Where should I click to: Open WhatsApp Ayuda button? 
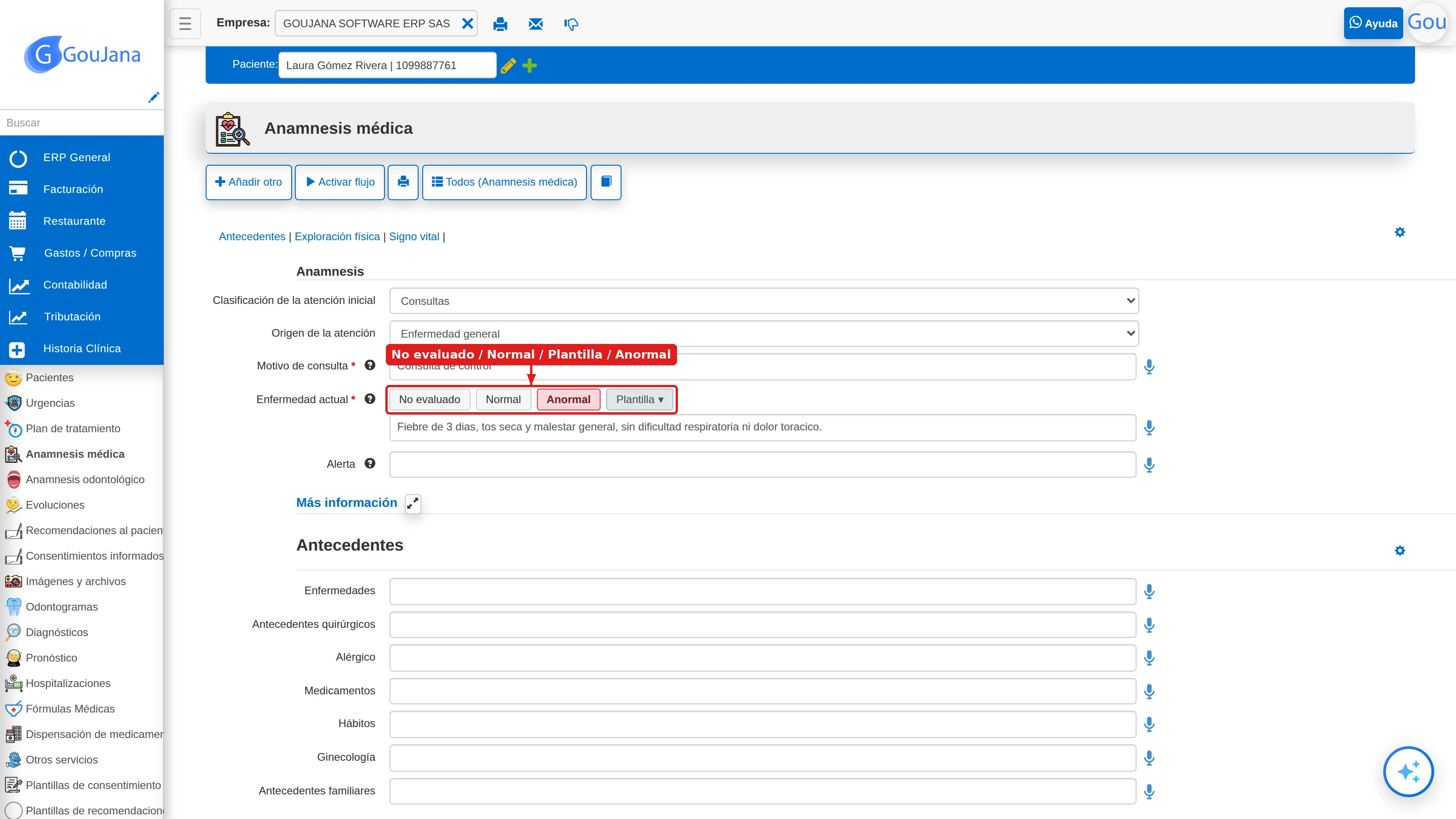click(1373, 23)
